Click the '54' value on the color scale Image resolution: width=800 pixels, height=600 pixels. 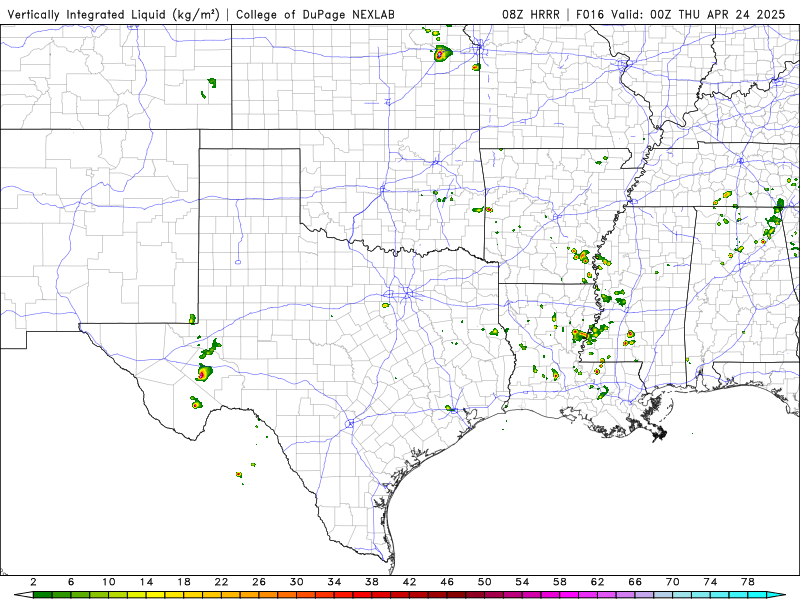pos(522,582)
